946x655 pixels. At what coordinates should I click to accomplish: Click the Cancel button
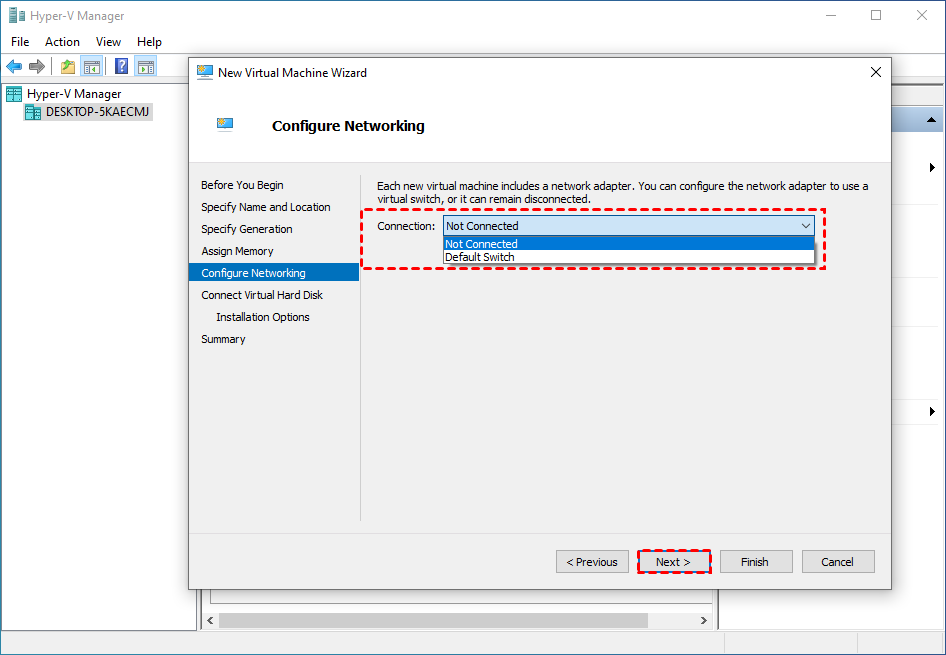(837, 562)
